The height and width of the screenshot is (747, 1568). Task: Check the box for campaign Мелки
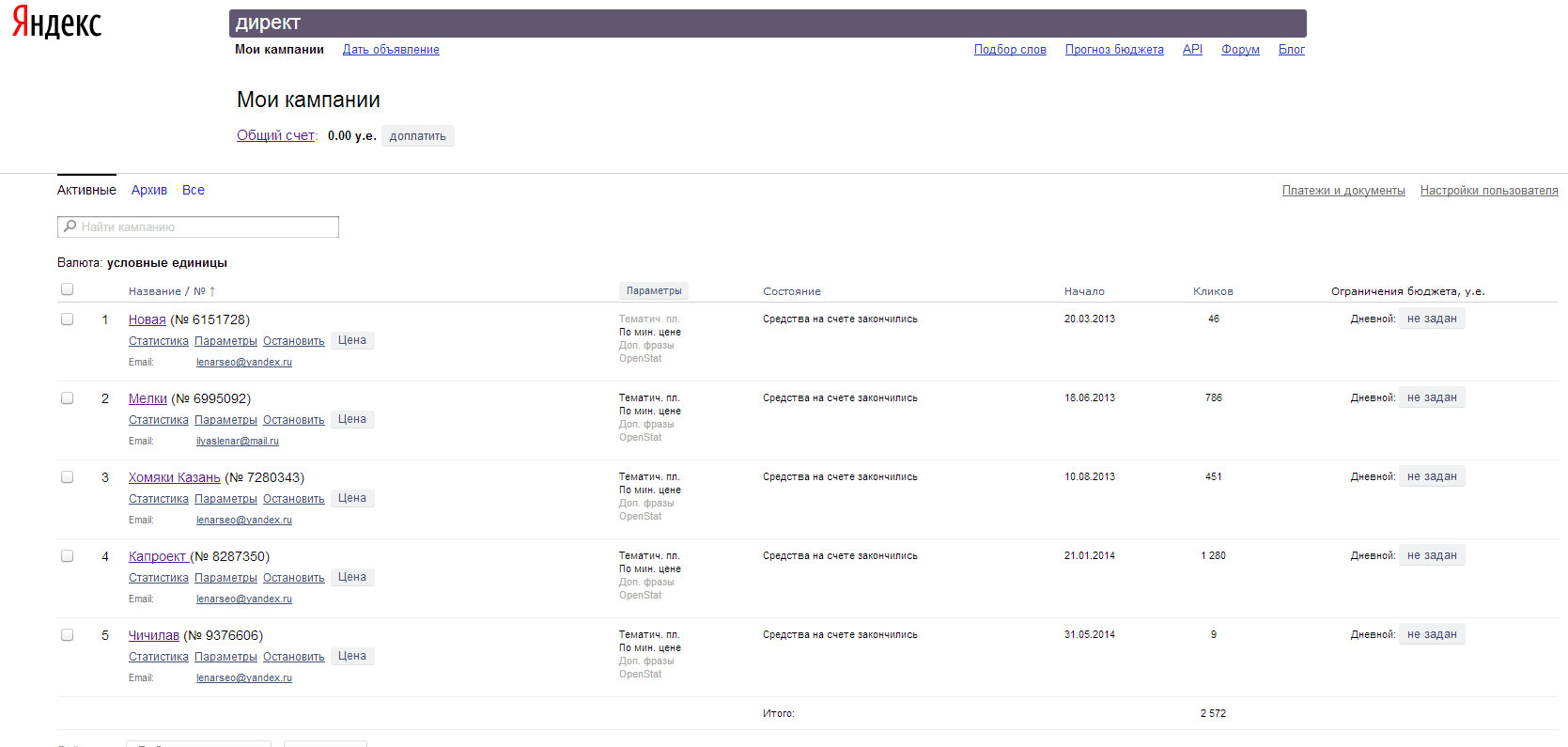pos(67,398)
